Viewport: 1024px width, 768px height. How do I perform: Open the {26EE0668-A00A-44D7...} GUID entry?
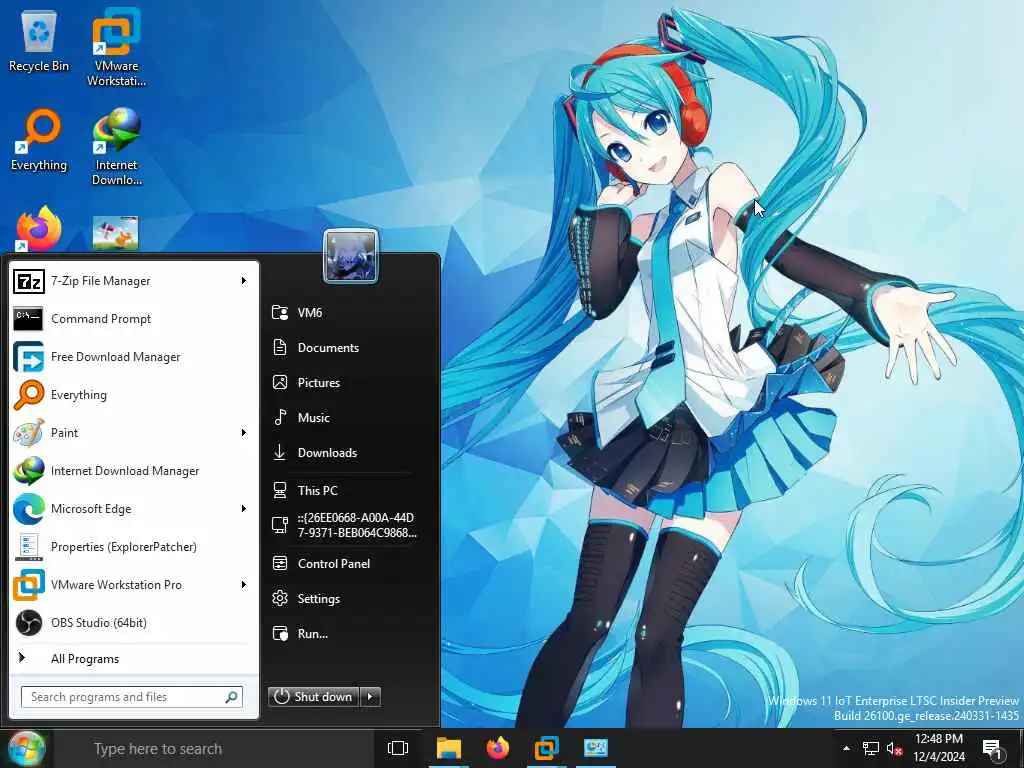(x=346, y=525)
